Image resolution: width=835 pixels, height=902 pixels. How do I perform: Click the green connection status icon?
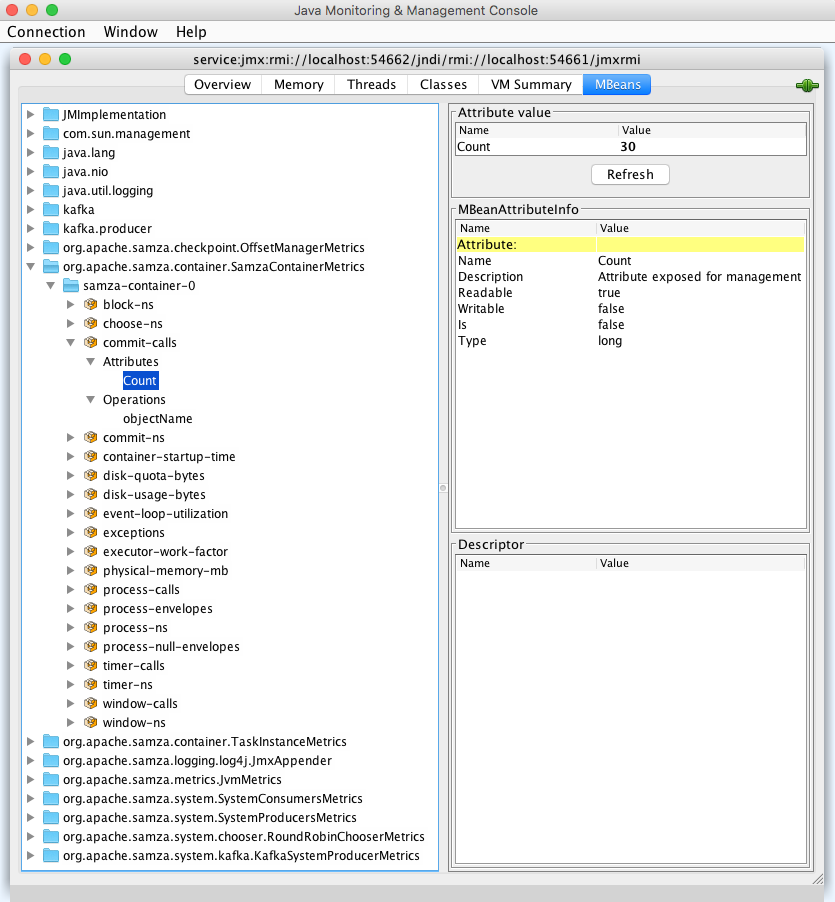807,86
